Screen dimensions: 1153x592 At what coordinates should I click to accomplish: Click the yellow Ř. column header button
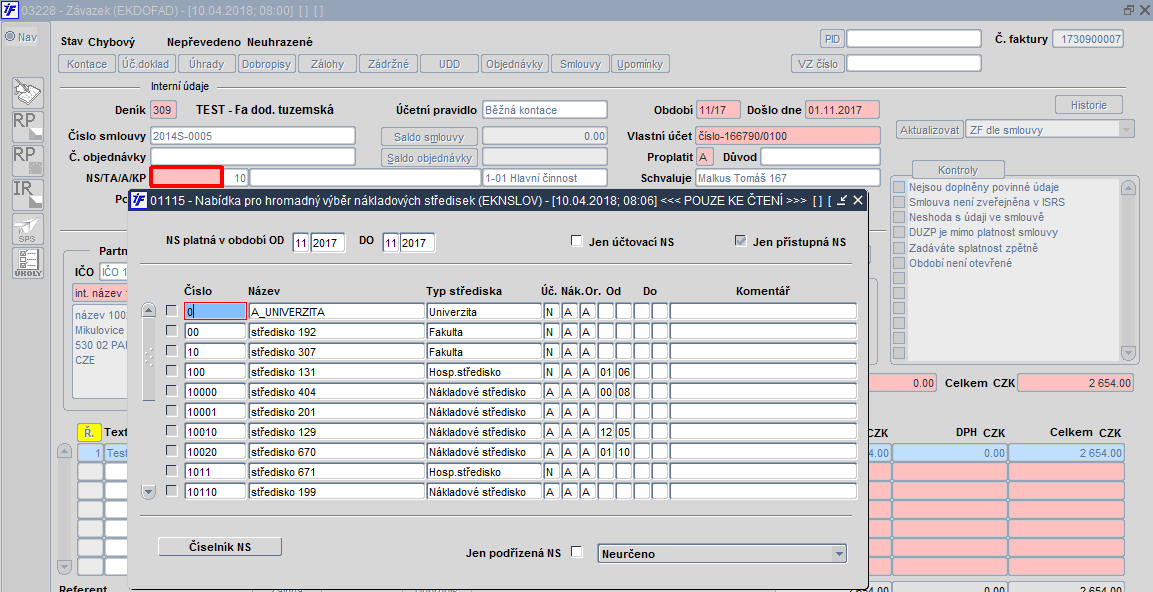[x=88, y=432]
